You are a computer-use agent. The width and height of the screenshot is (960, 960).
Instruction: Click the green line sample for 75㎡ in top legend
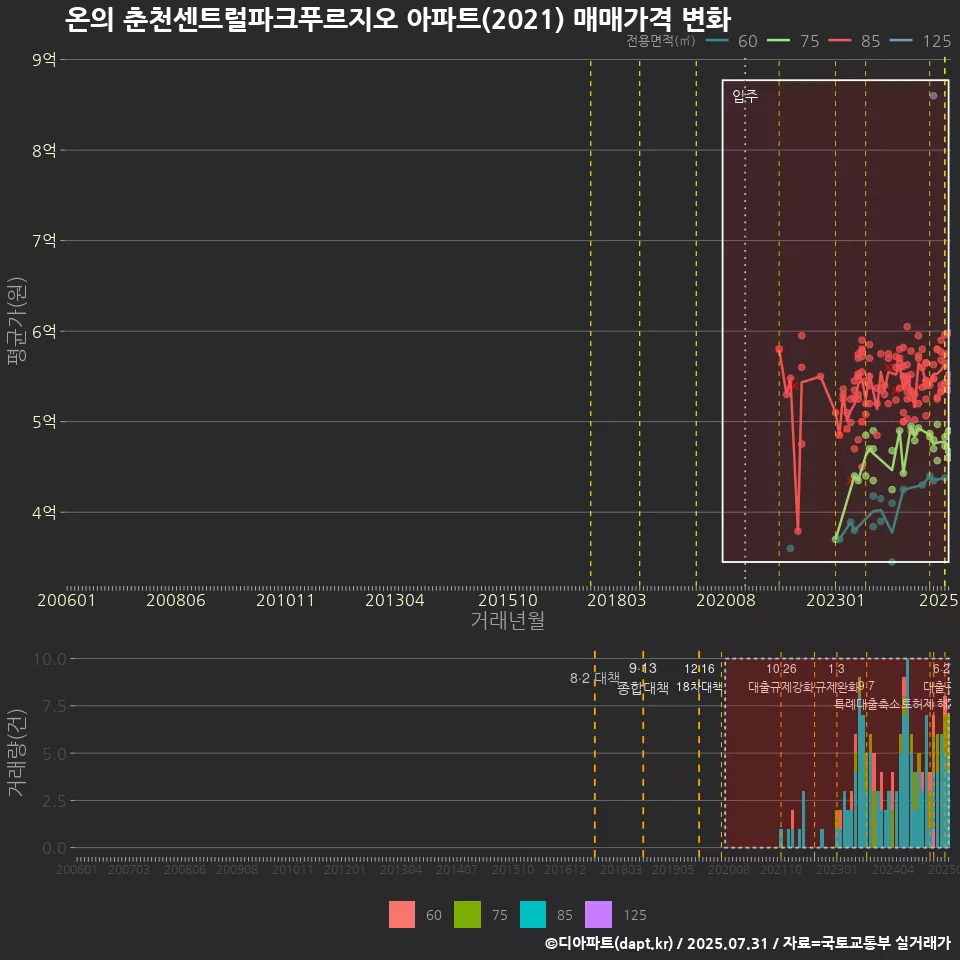(x=778, y=41)
